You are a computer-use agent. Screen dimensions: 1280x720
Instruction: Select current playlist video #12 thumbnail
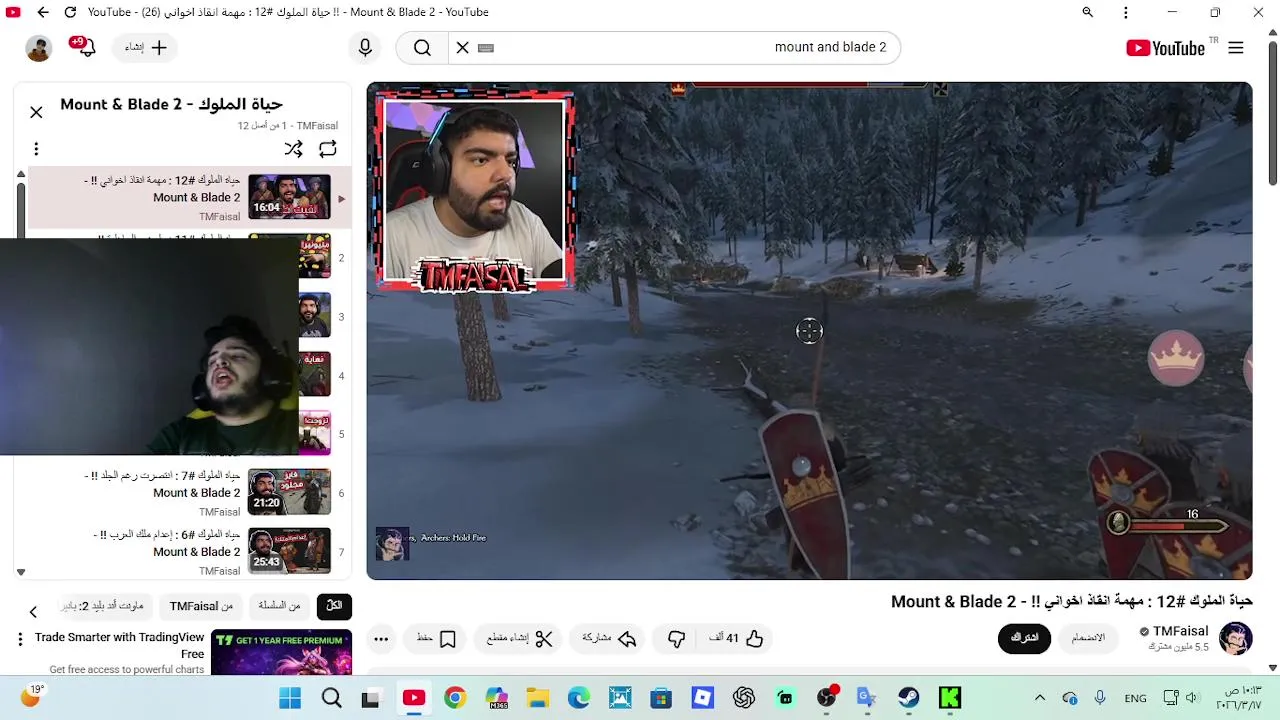point(289,197)
